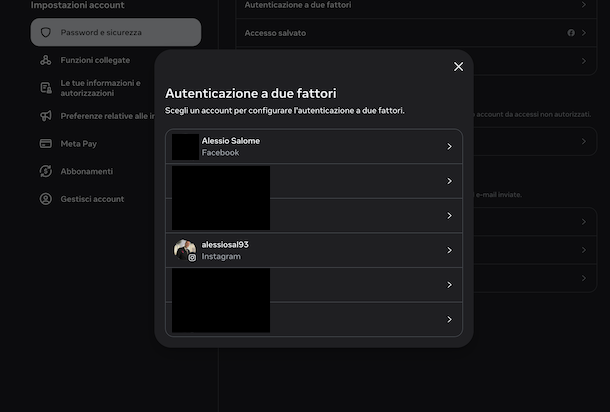Open chevron of redacted row above Instagram

pos(449,216)
